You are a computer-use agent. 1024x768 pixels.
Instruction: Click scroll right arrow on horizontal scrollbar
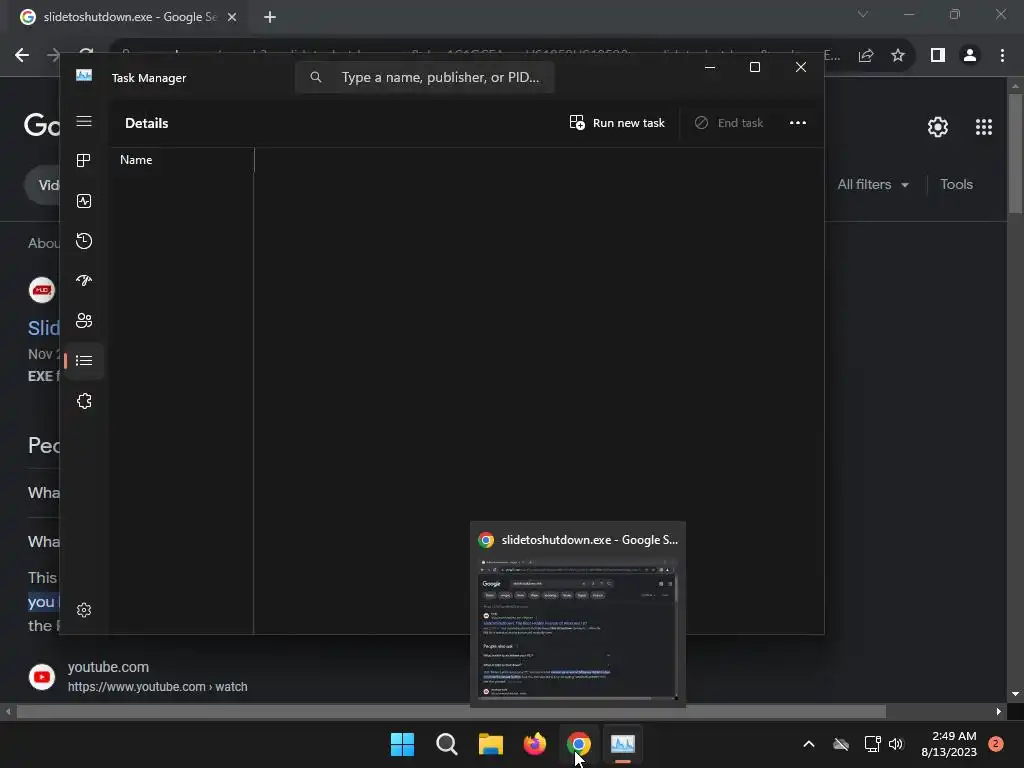999,711
